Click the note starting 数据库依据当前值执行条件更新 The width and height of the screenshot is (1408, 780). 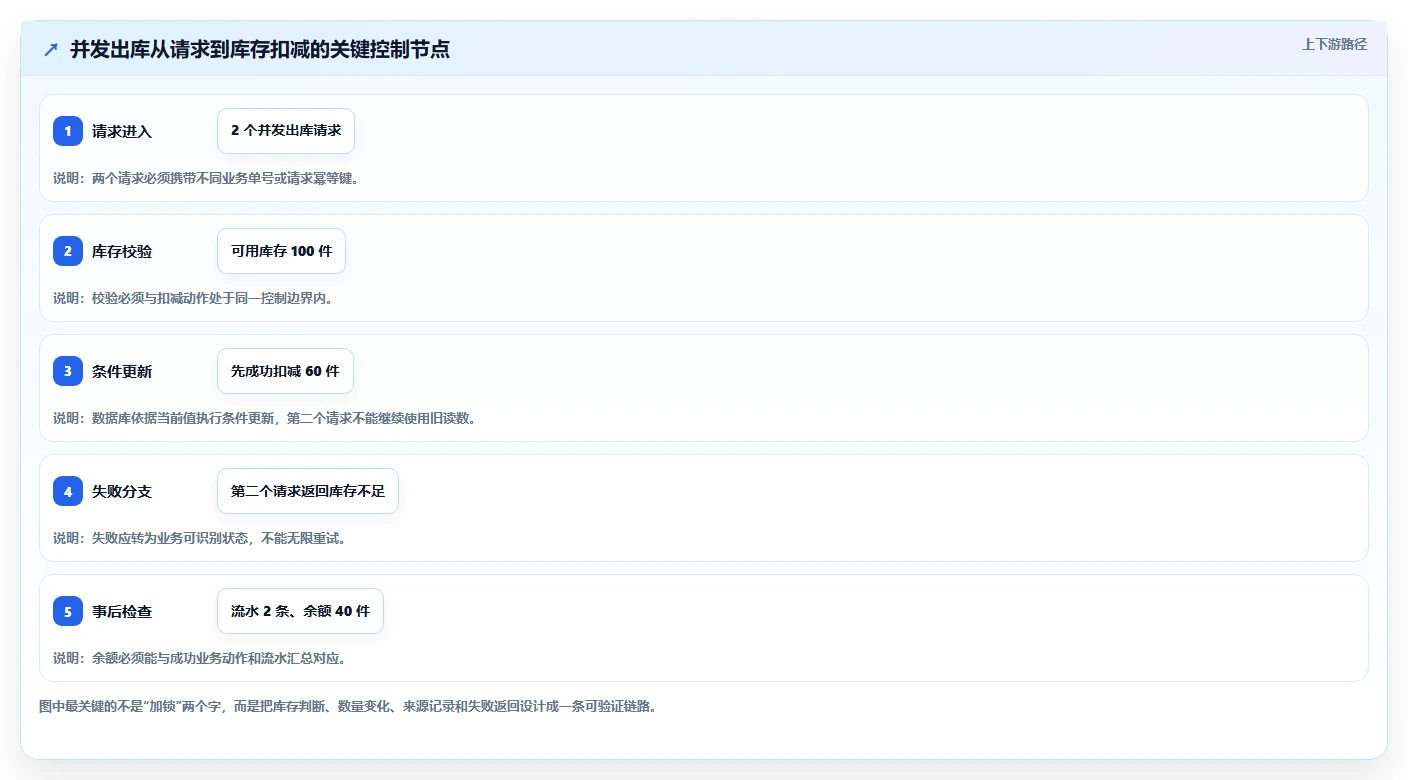coord(265,418)
